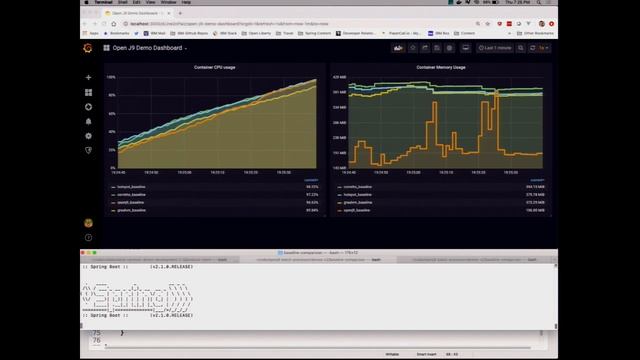Image resolution: width=640 pixels, height=360 pixels.
Task: Open the 'Other Bookmarks' folder
Action: click(535, 33)
